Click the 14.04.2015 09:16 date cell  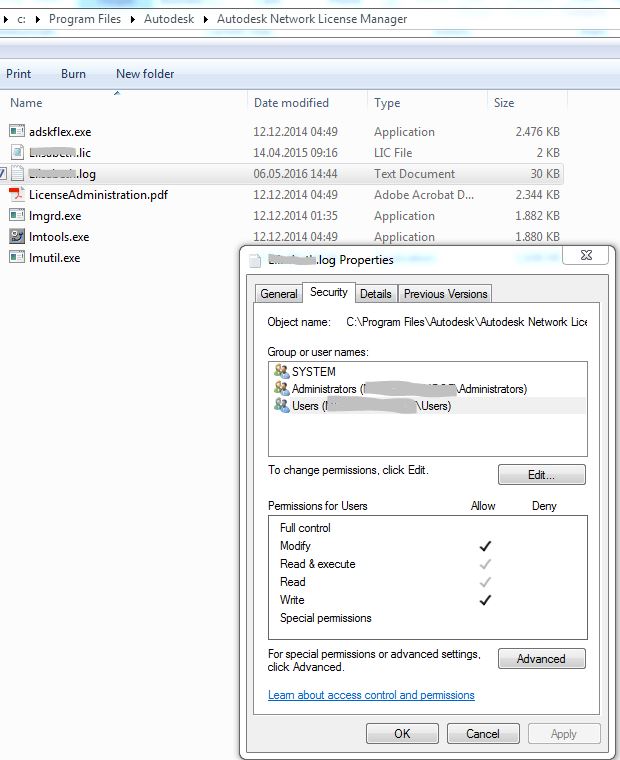295,153
